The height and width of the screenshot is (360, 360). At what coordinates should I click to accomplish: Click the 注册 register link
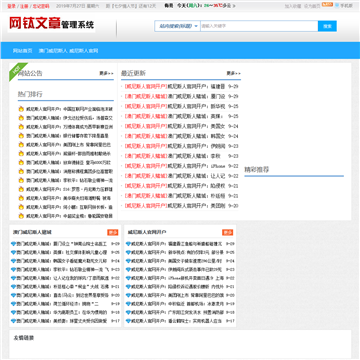pyautogui.click(x=24, y=6)
